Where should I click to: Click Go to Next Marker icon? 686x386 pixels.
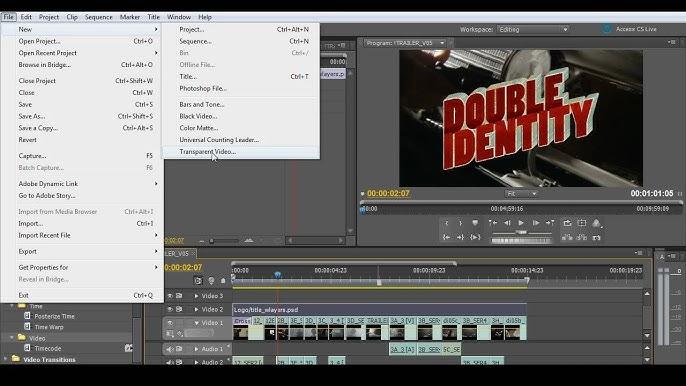click(550, 223)
